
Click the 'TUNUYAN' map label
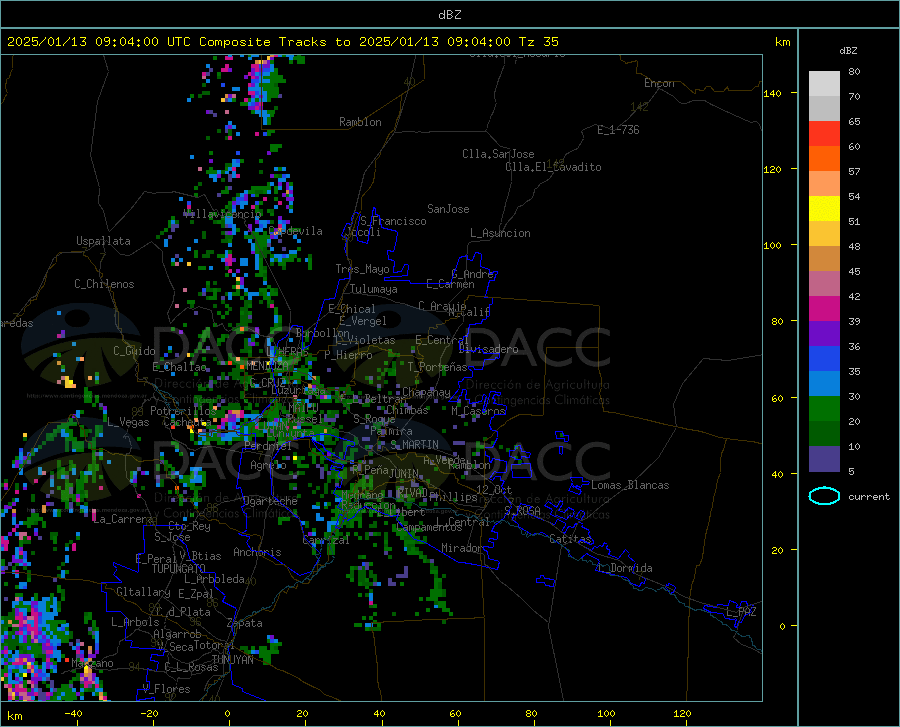point(232,659)
